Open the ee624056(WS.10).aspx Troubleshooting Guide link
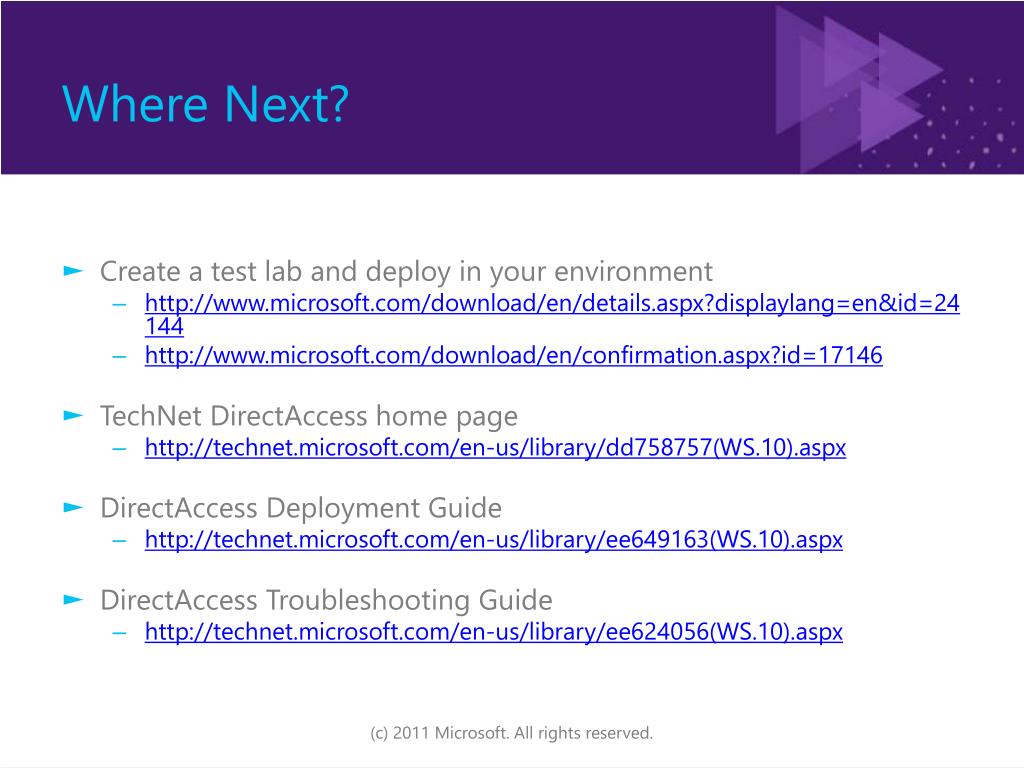The height and width of the screenshot is (768, 1024). [494, 632]
